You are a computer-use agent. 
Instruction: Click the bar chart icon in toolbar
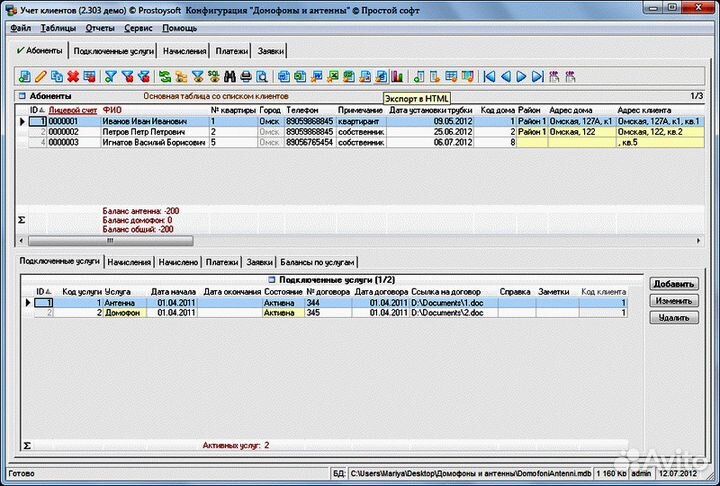(x=397, y=76)
